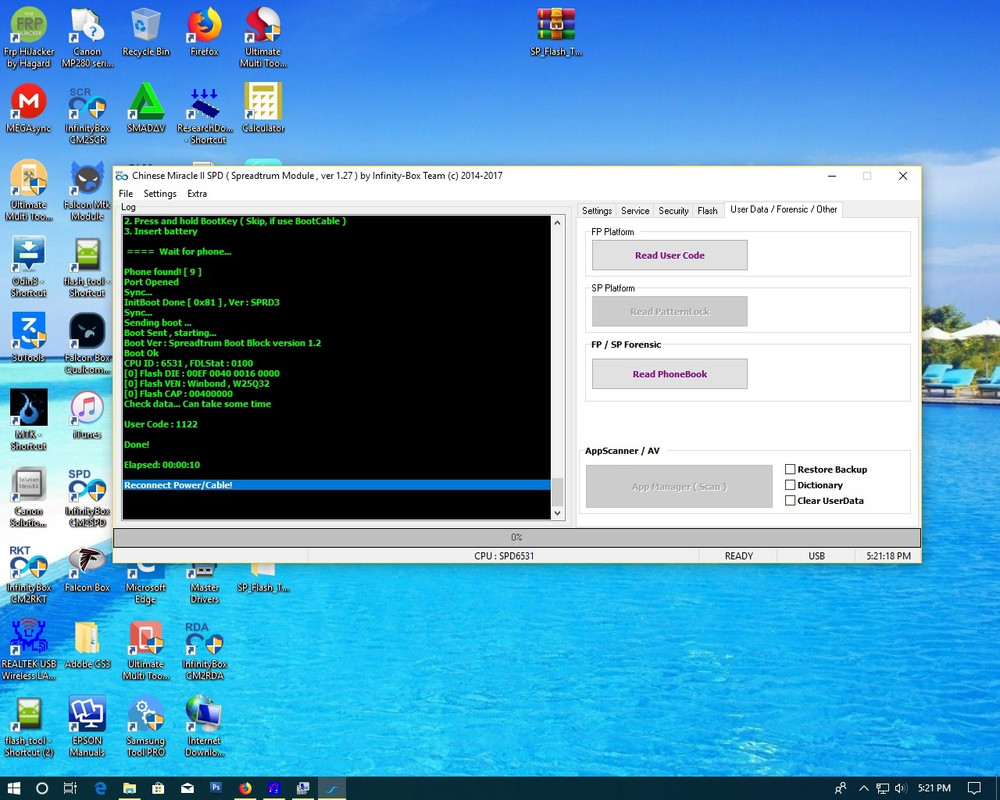This screenshot has height=800, width=1000.
Task: Switch to the Flash tab
Action: click(x=707, y=211)
